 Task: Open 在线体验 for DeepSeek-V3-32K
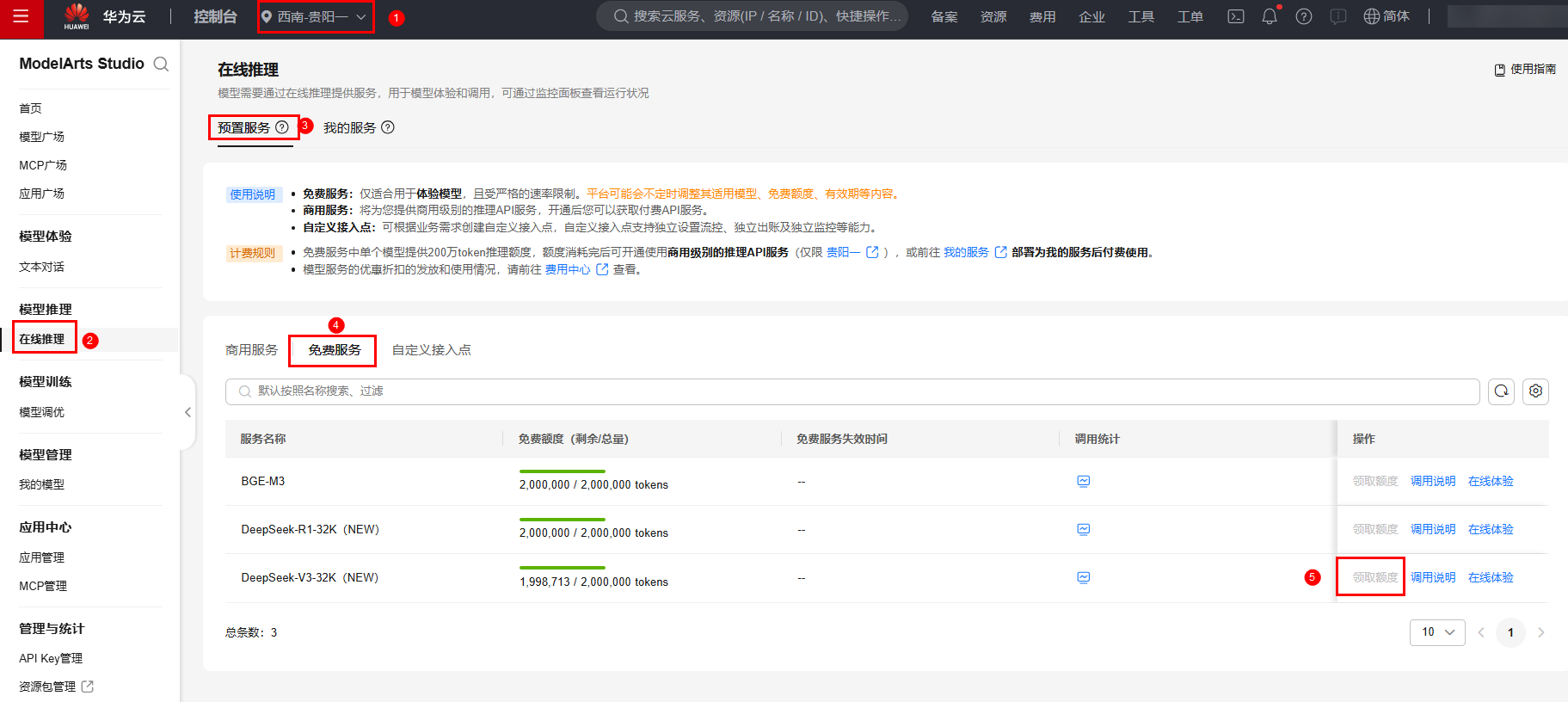(x=1491, y=577)
